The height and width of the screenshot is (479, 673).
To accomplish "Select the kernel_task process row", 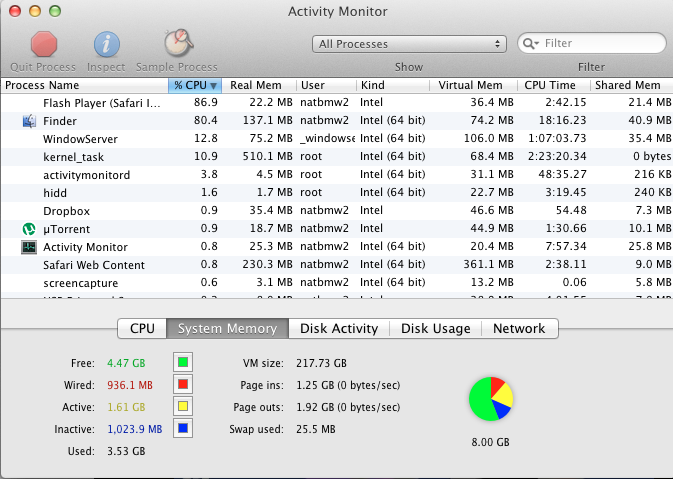I will (x=336, y=157).
